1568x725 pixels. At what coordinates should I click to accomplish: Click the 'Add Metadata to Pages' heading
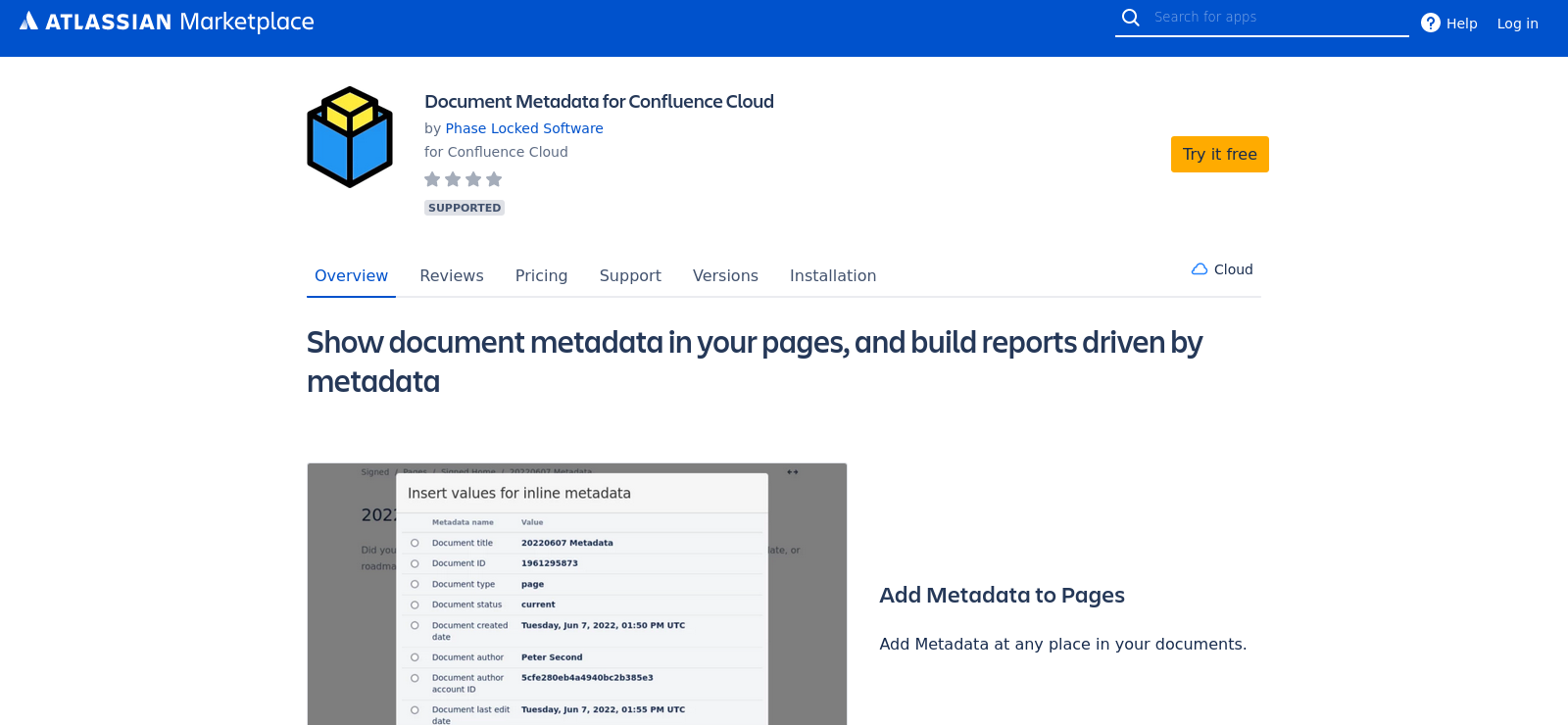coord(1002,596)
